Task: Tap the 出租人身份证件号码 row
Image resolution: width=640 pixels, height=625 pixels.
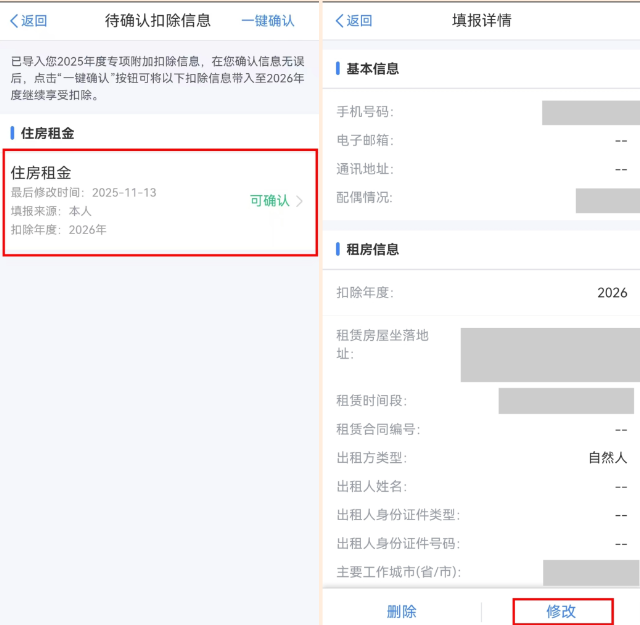Action: point(482,544)
